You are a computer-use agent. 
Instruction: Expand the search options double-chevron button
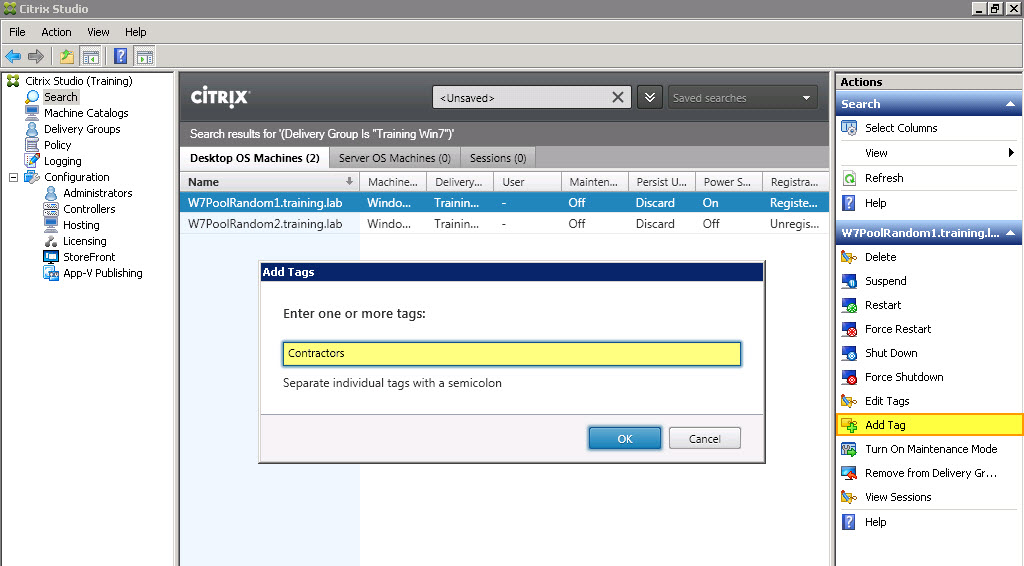point(650,97)
